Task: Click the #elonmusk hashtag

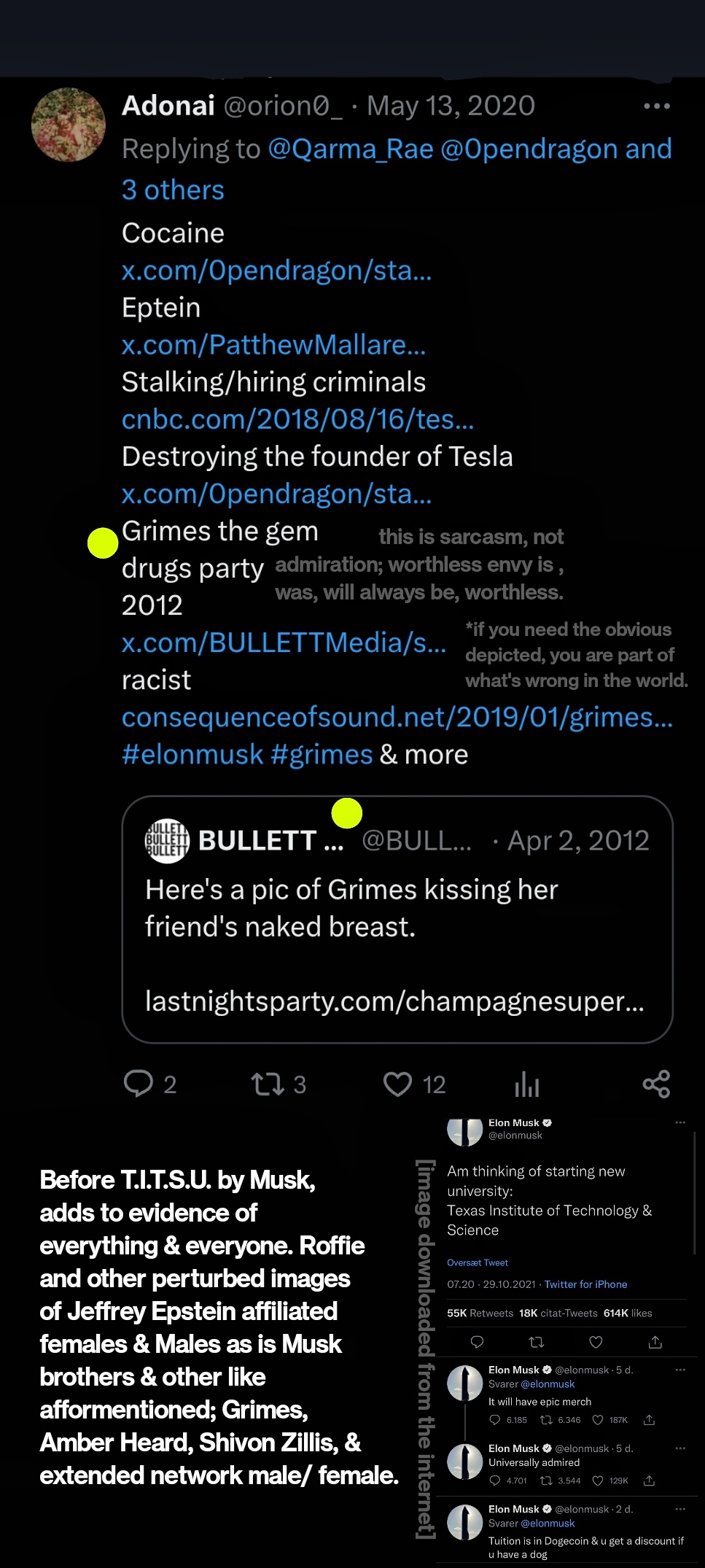Action: coord(192,754)
